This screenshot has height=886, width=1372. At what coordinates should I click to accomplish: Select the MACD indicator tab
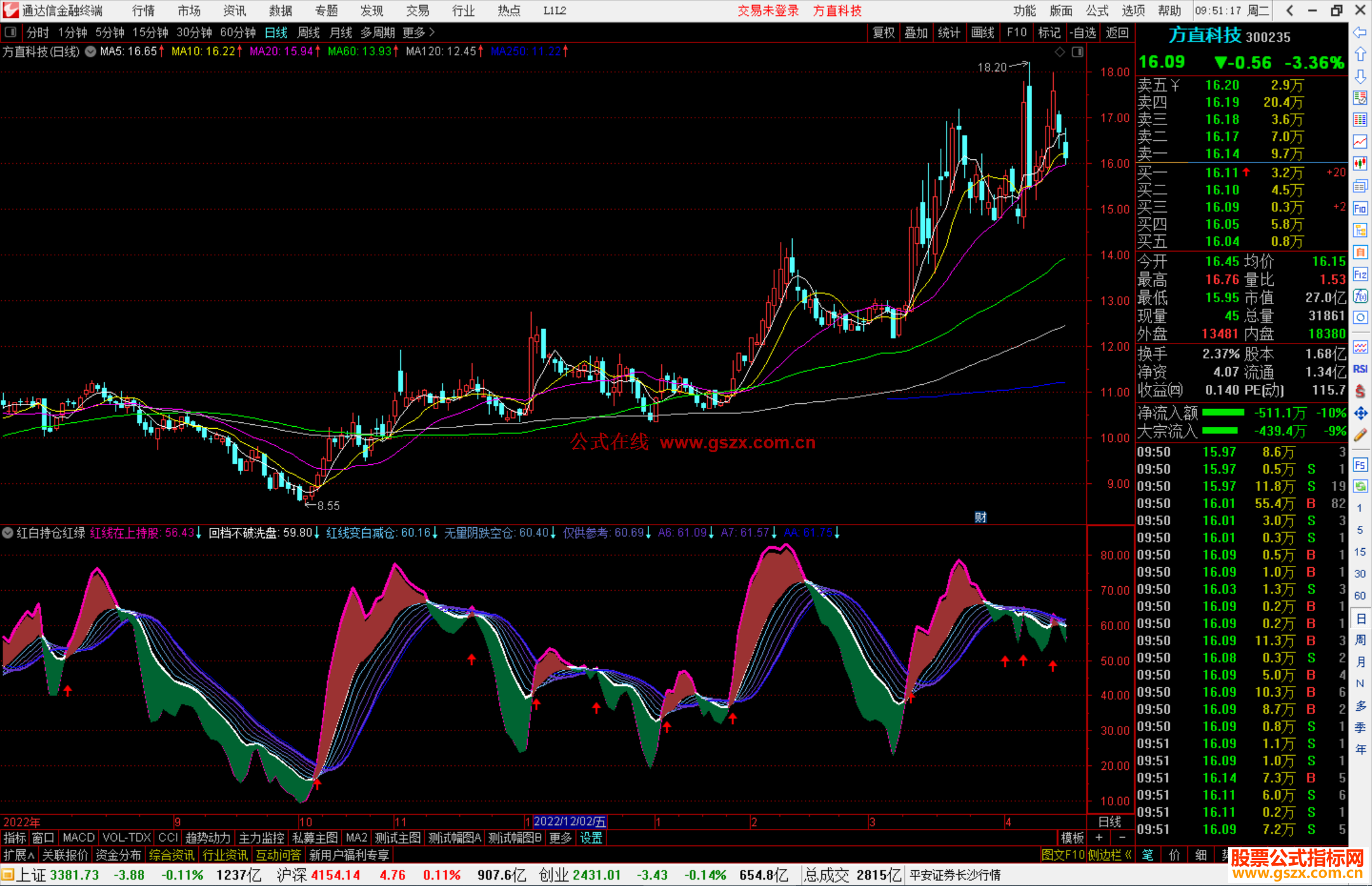pos(78,838)
